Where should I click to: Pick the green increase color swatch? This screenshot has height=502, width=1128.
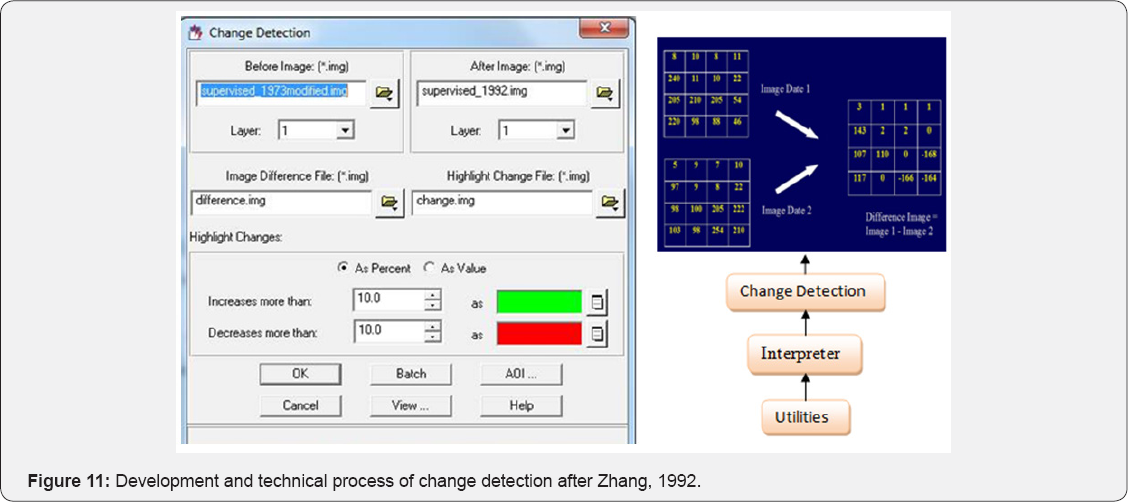(x=538, y=302)
